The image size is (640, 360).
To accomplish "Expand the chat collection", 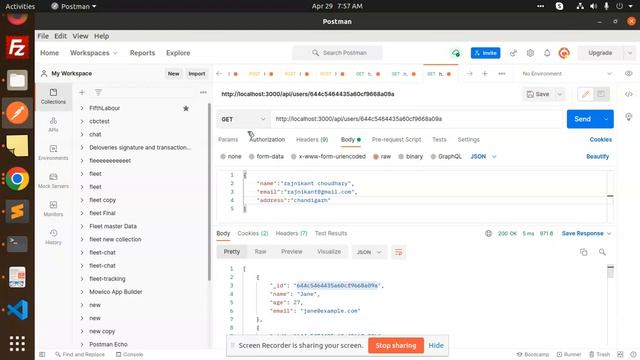I will (x=82, y=134).
